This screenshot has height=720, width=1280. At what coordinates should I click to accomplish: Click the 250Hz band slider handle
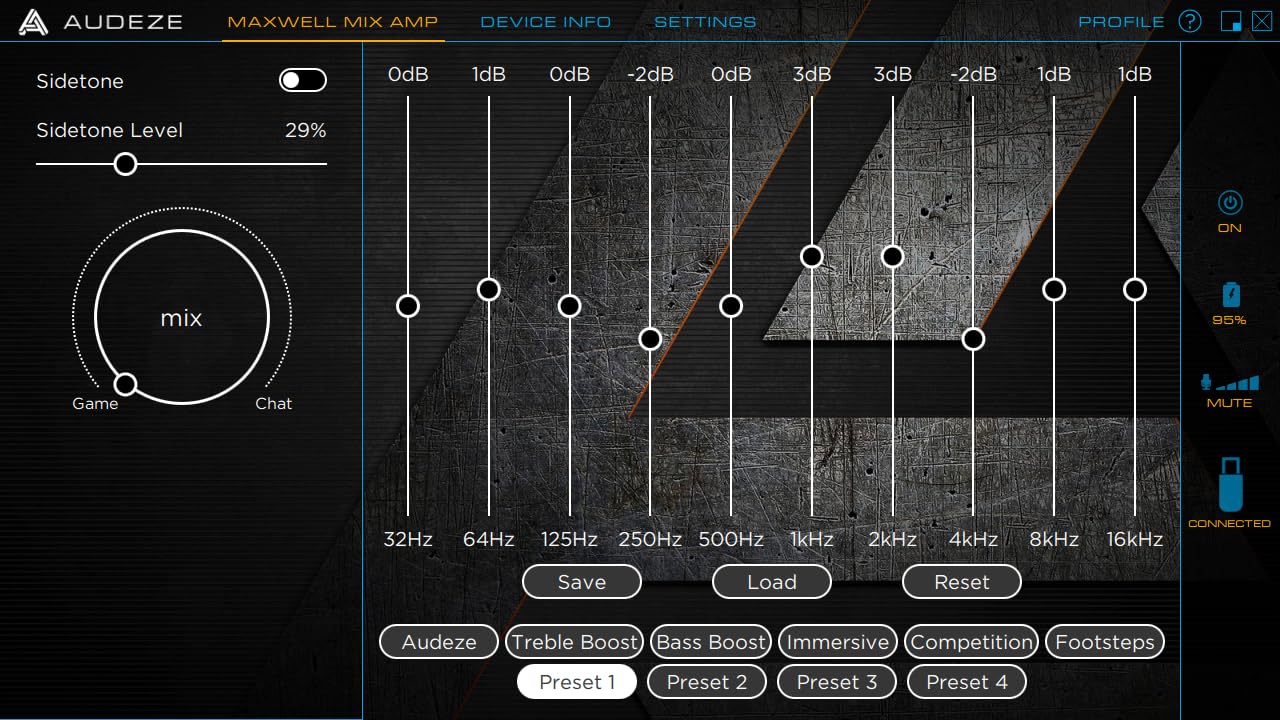[x=650, y=339]
